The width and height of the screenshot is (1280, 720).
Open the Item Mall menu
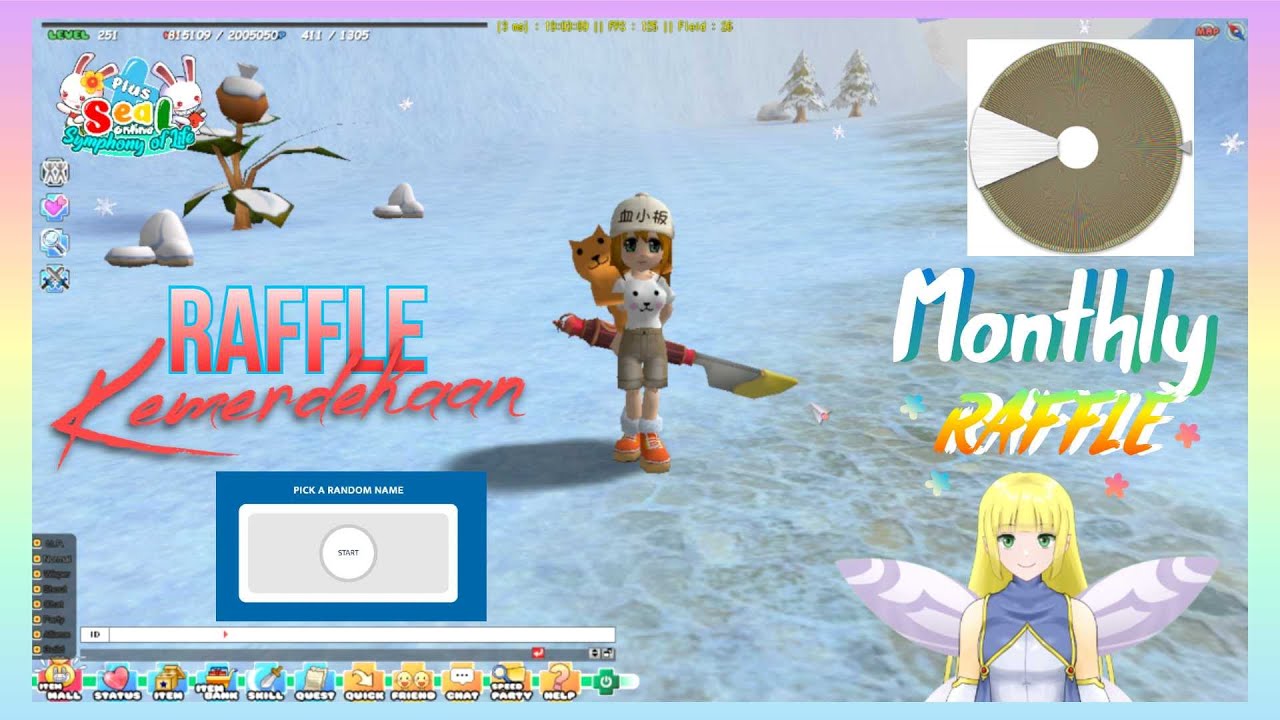tap(61, 680)
